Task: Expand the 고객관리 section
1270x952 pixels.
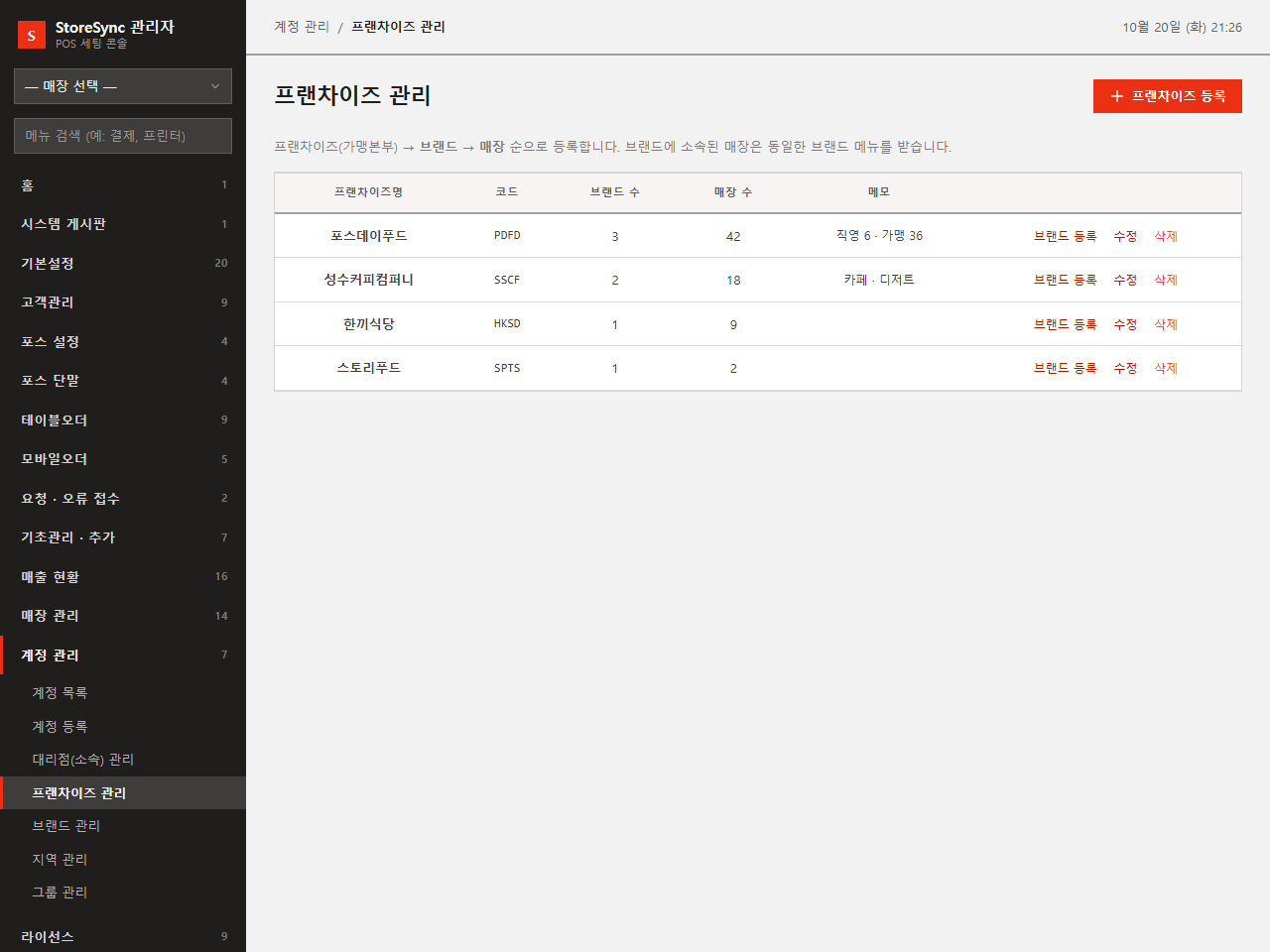Action: tap(123, 302)
